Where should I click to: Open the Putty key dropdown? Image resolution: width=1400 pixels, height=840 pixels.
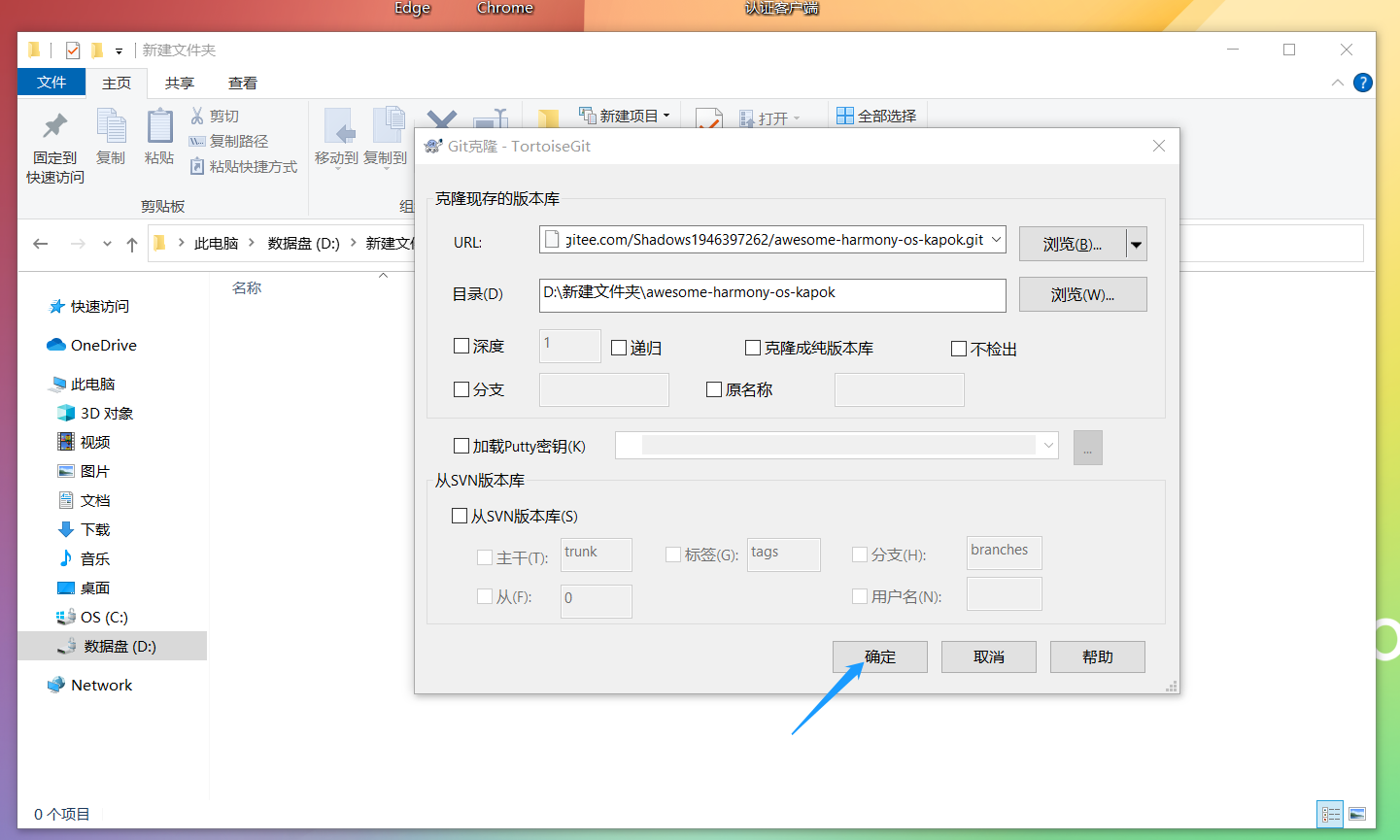click(1048, 446)
